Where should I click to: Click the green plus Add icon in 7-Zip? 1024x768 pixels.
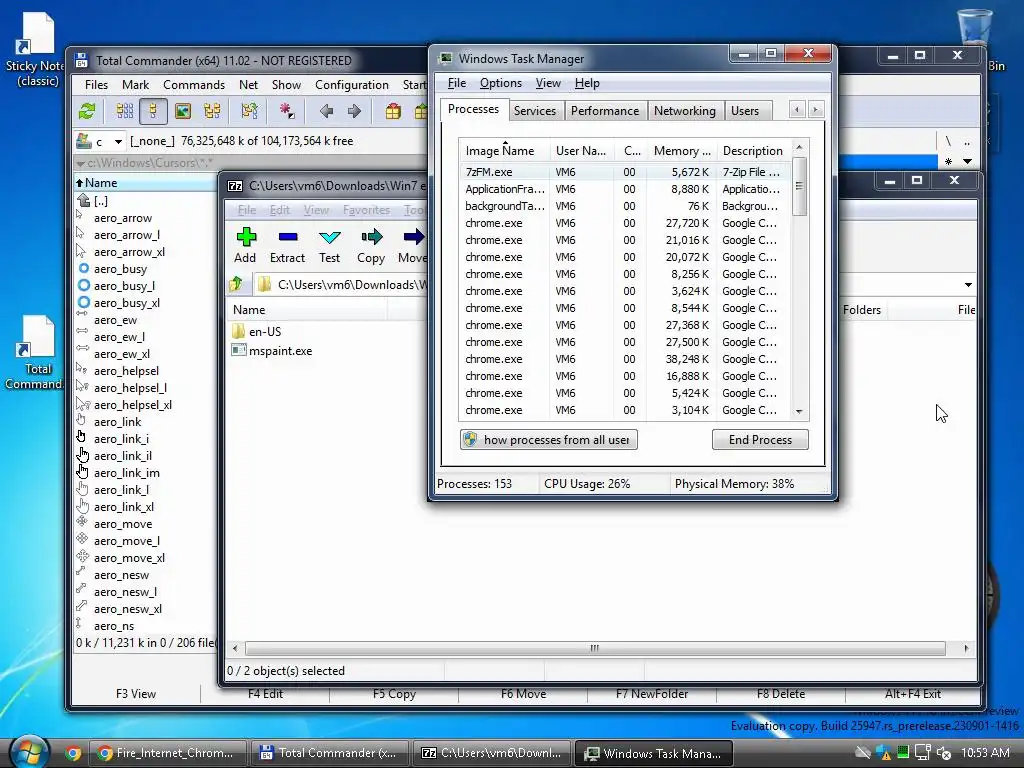(246, 237)
